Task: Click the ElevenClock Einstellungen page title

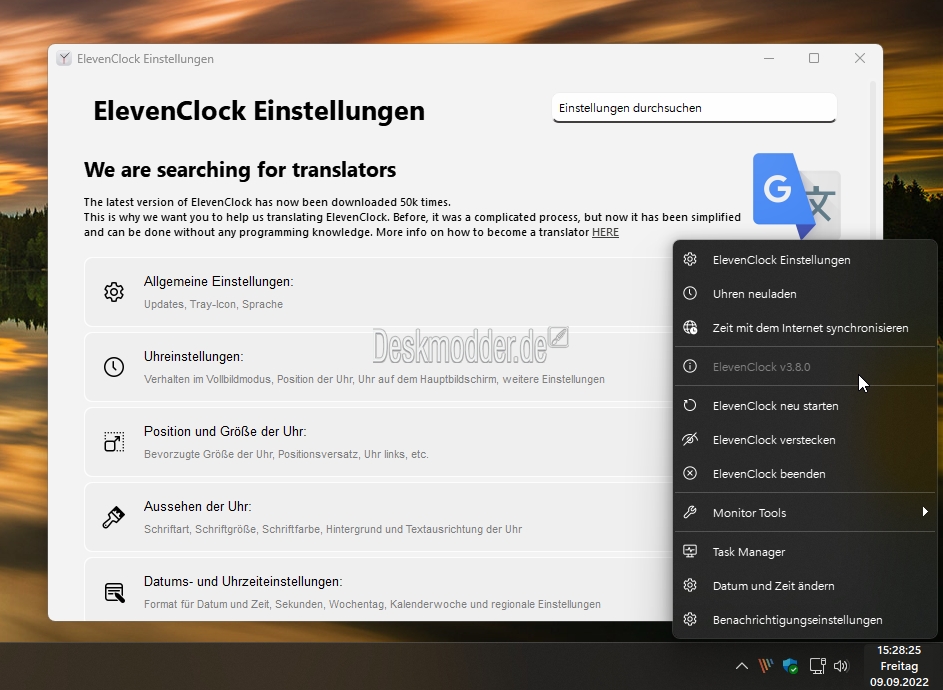Action: [x=259, y=111]
